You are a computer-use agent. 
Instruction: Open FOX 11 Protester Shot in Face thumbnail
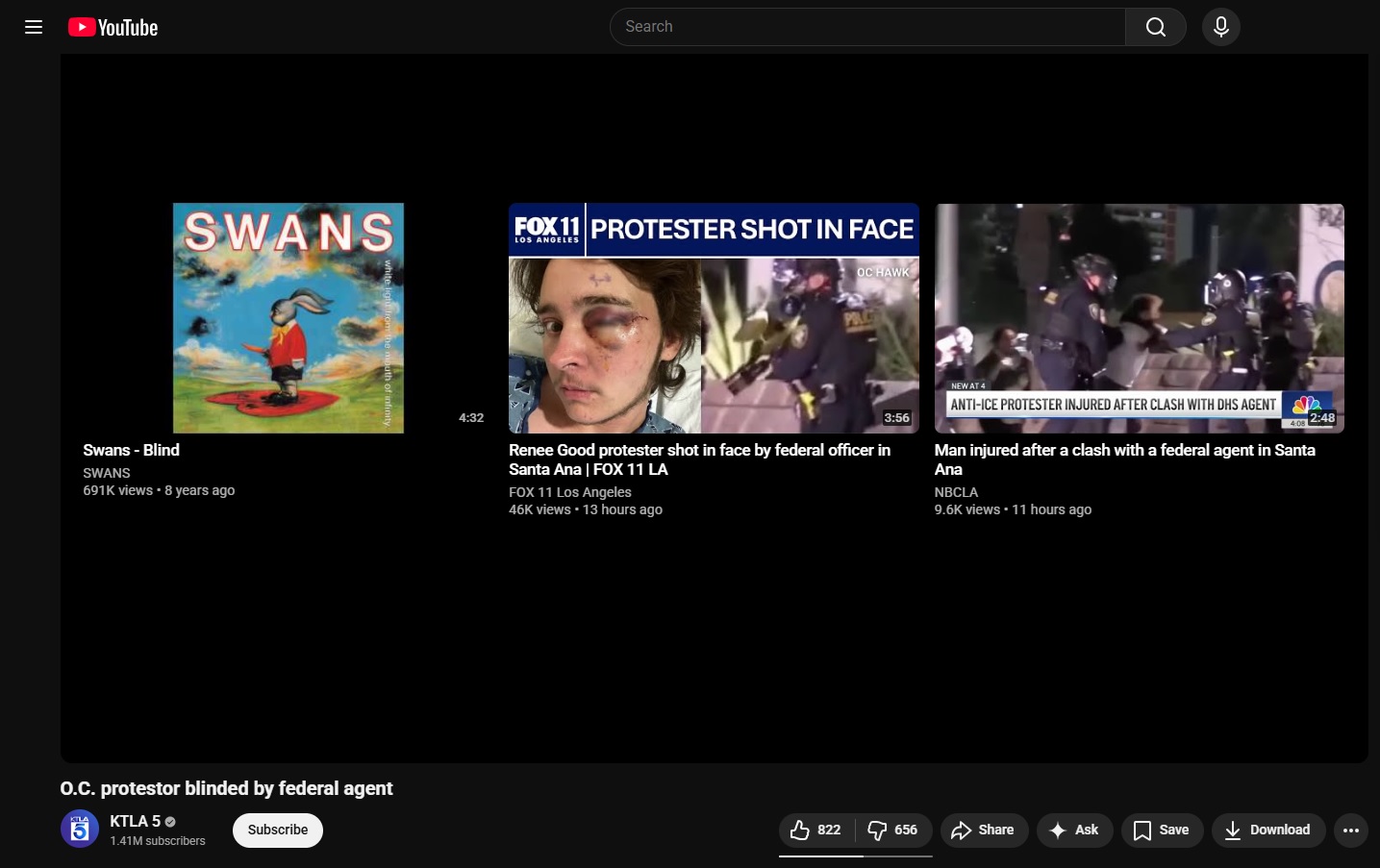tap(714, 318)
